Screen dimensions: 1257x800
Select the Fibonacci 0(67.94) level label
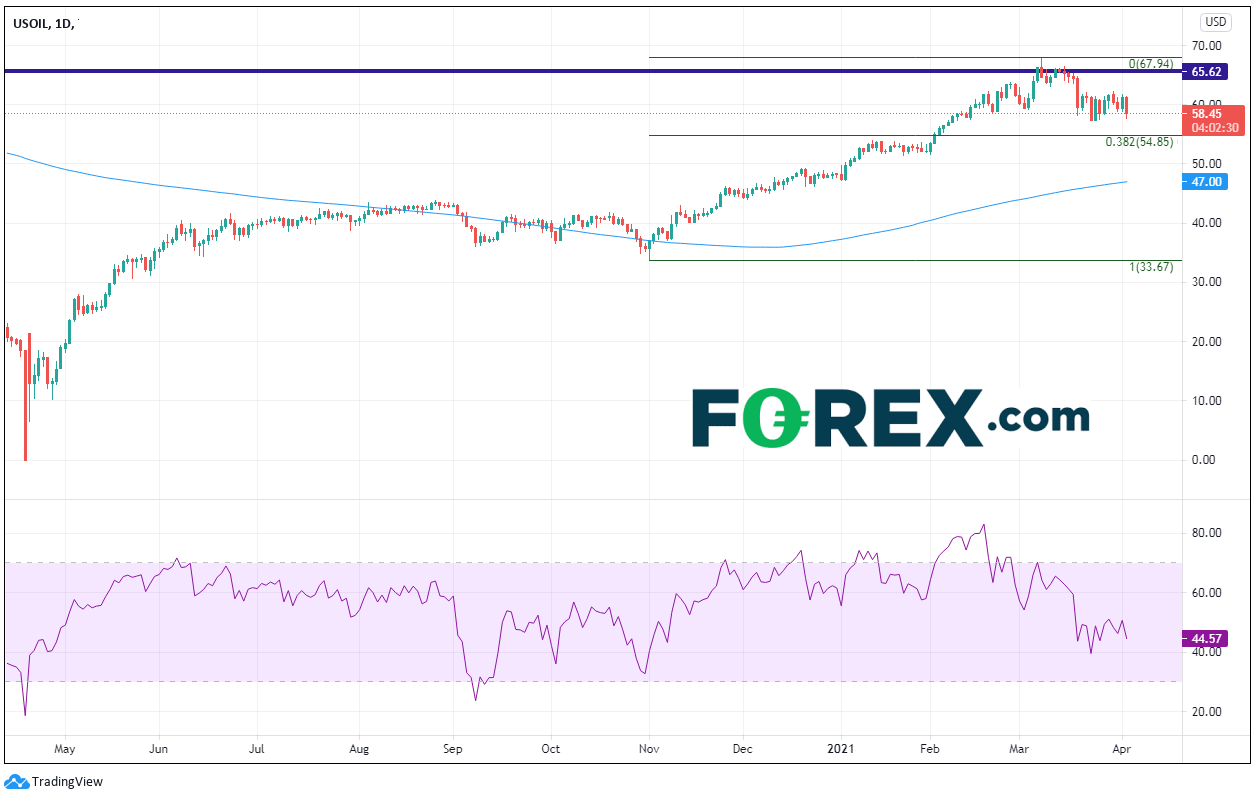(1151, 63)
